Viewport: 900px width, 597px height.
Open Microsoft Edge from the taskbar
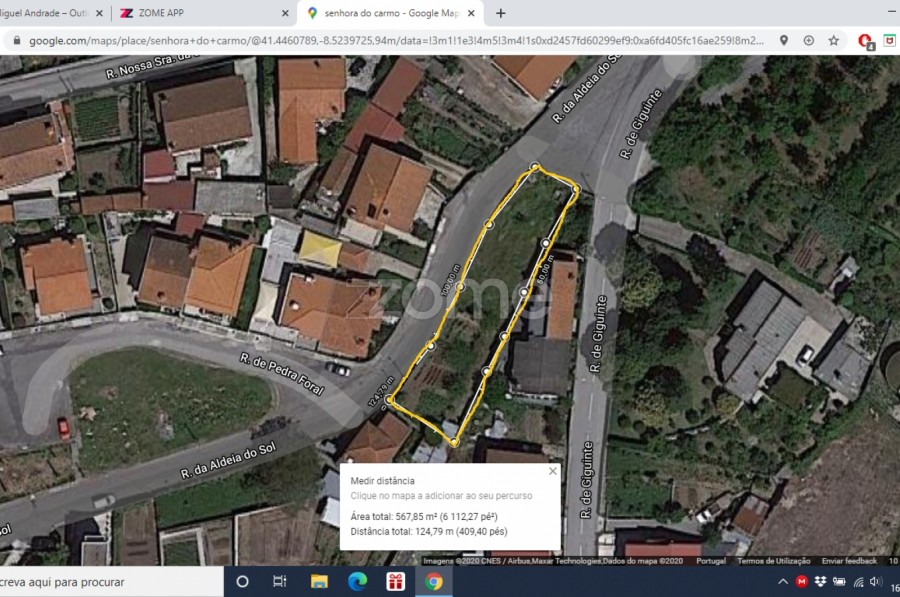coord(357,582)
